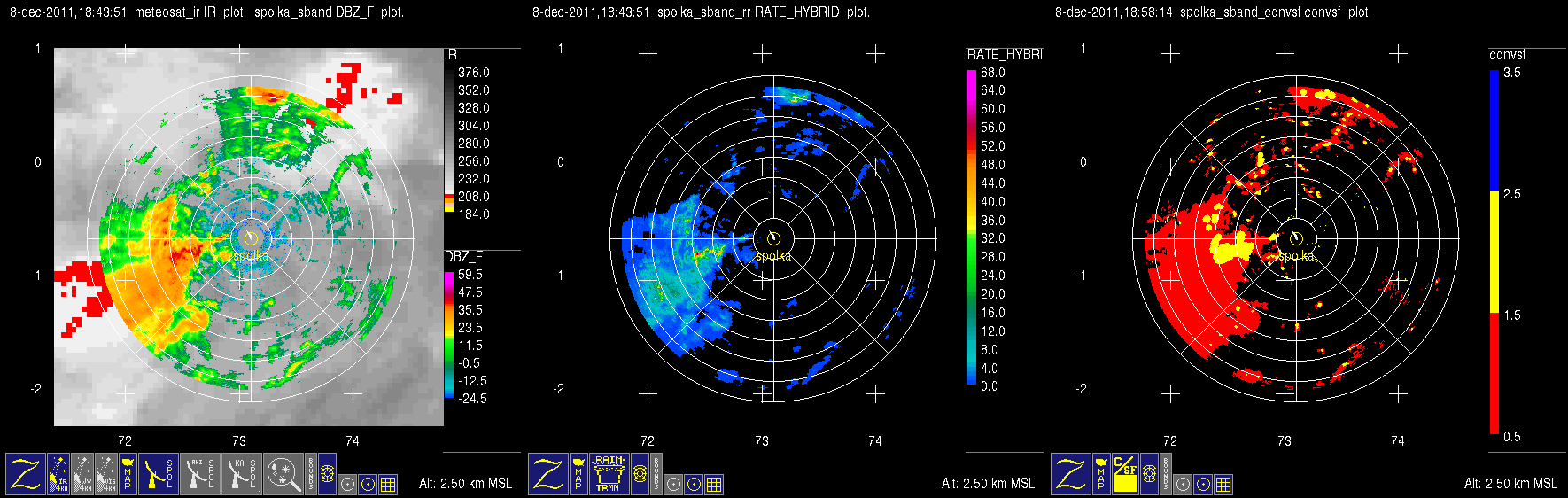Click the radar center marker in the left plot
Viewport: 1568px width, 498px height.
click(x=250, y=237)
